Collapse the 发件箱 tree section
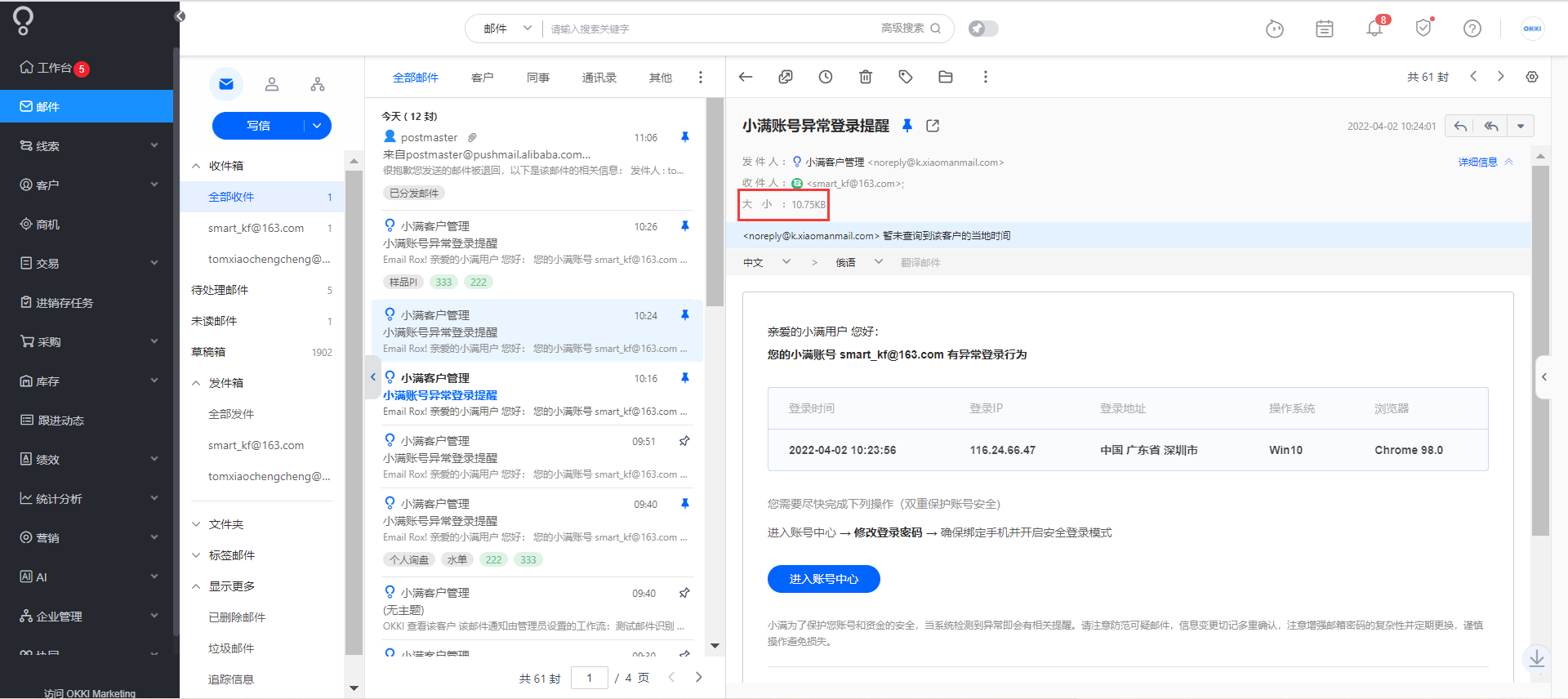This screenshot has height=699, width=1568. coord(196,383)
